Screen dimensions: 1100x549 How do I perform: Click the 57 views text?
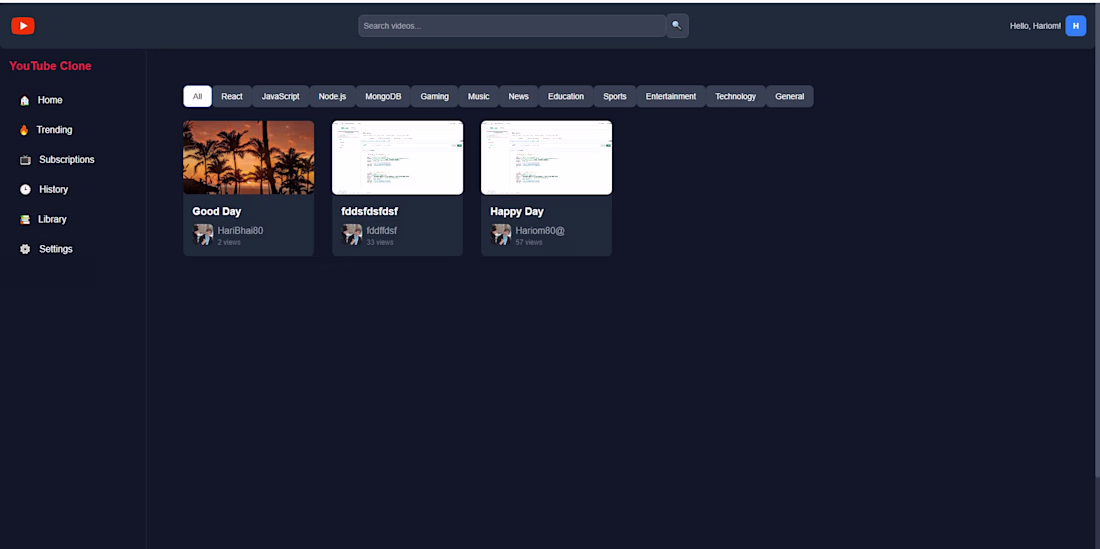pos(529,242)
